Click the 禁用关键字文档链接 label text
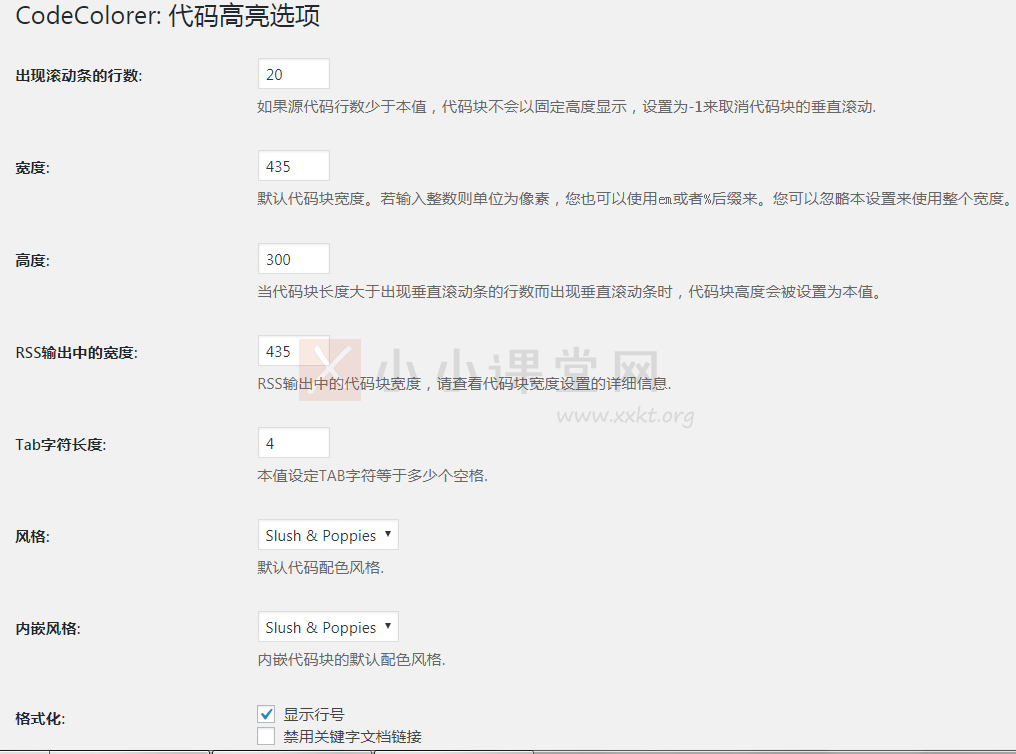The width and height of the screenshot is (1016, 754). 352,737
